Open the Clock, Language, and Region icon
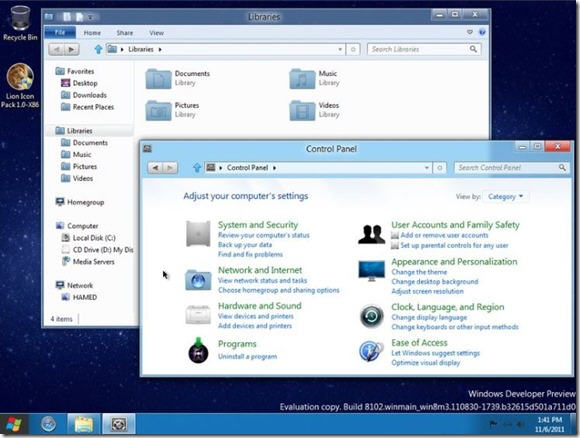Screen dimensions: 580x438 pyautogui.click(x=372, y=316)
